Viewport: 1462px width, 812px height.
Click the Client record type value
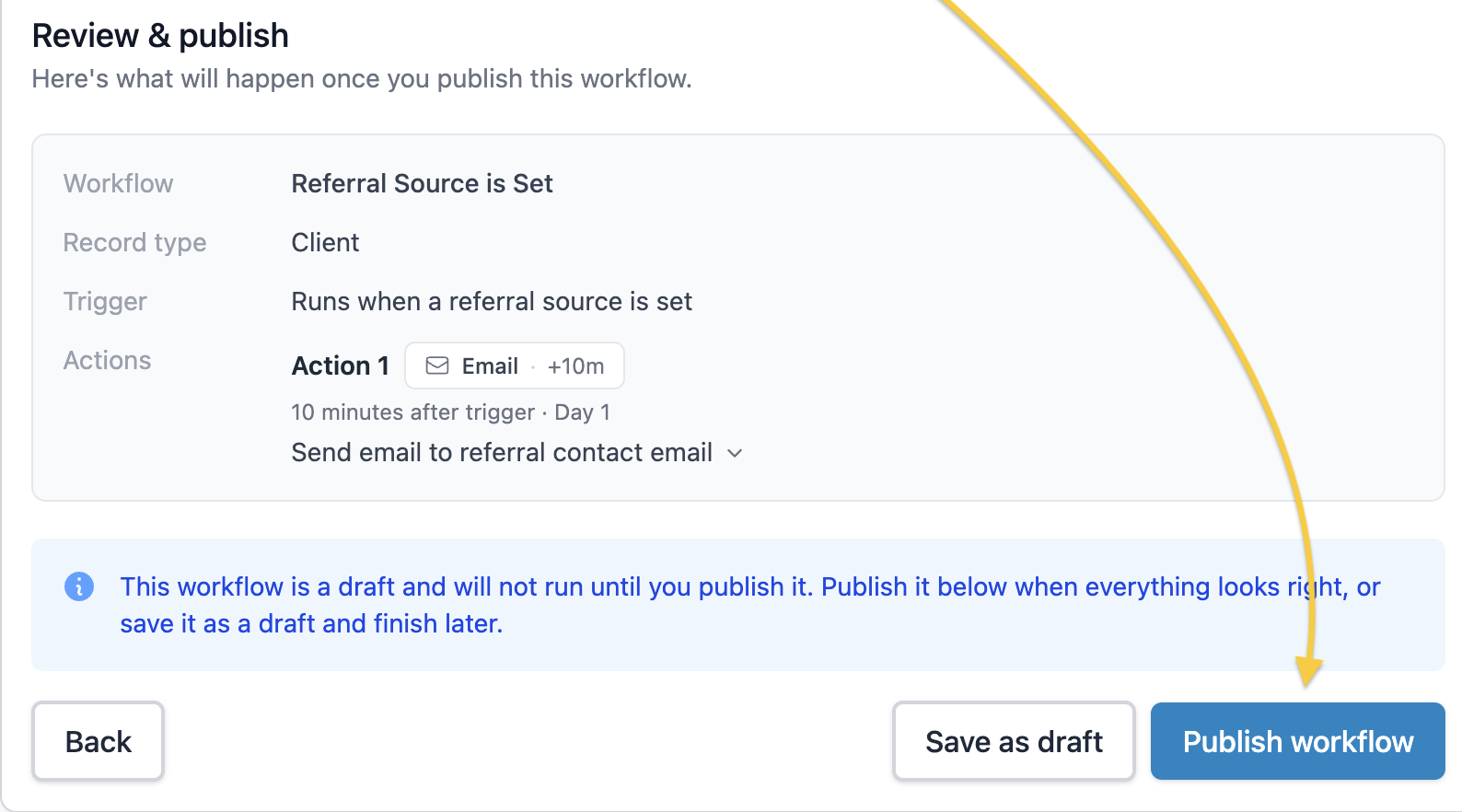[x=325, y=242]
